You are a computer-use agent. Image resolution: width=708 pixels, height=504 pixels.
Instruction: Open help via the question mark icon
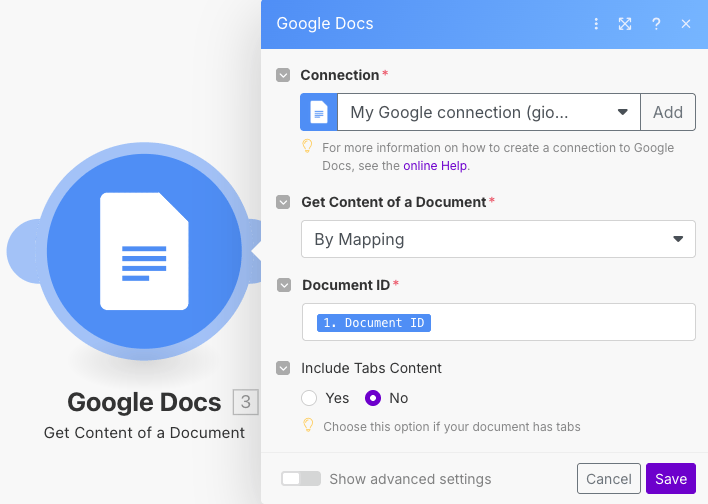pyautogui.click(x=656, y=24)
